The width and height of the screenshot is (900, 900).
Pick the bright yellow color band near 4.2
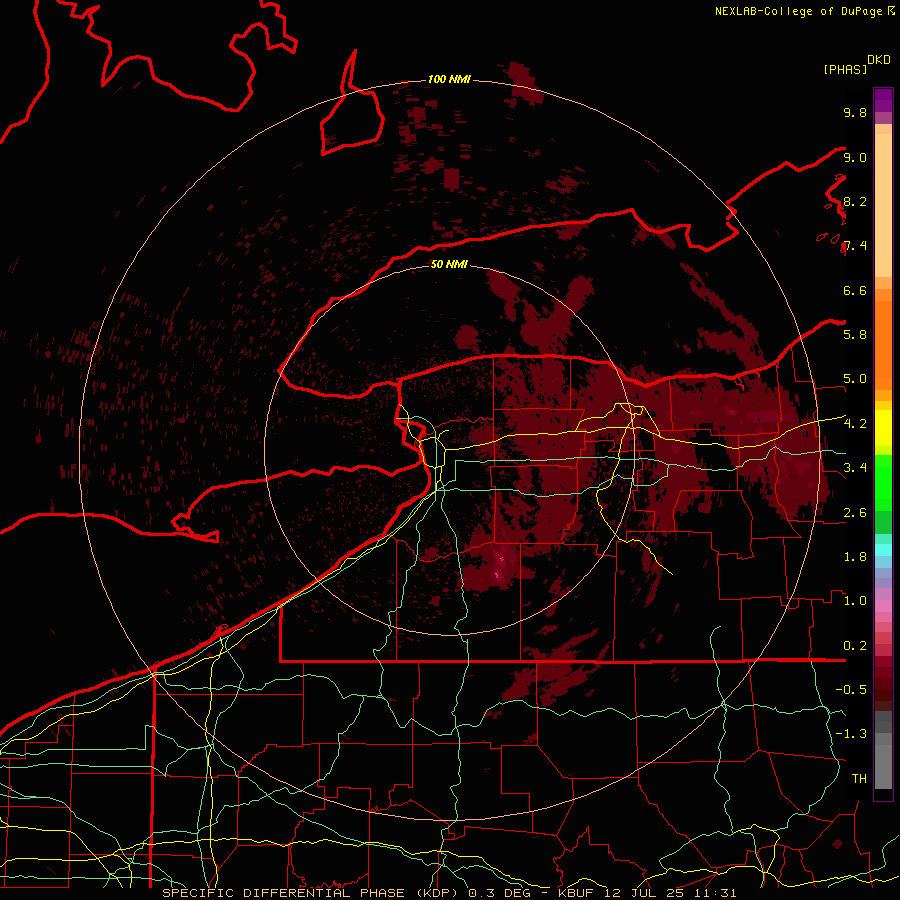click(883, 428)
